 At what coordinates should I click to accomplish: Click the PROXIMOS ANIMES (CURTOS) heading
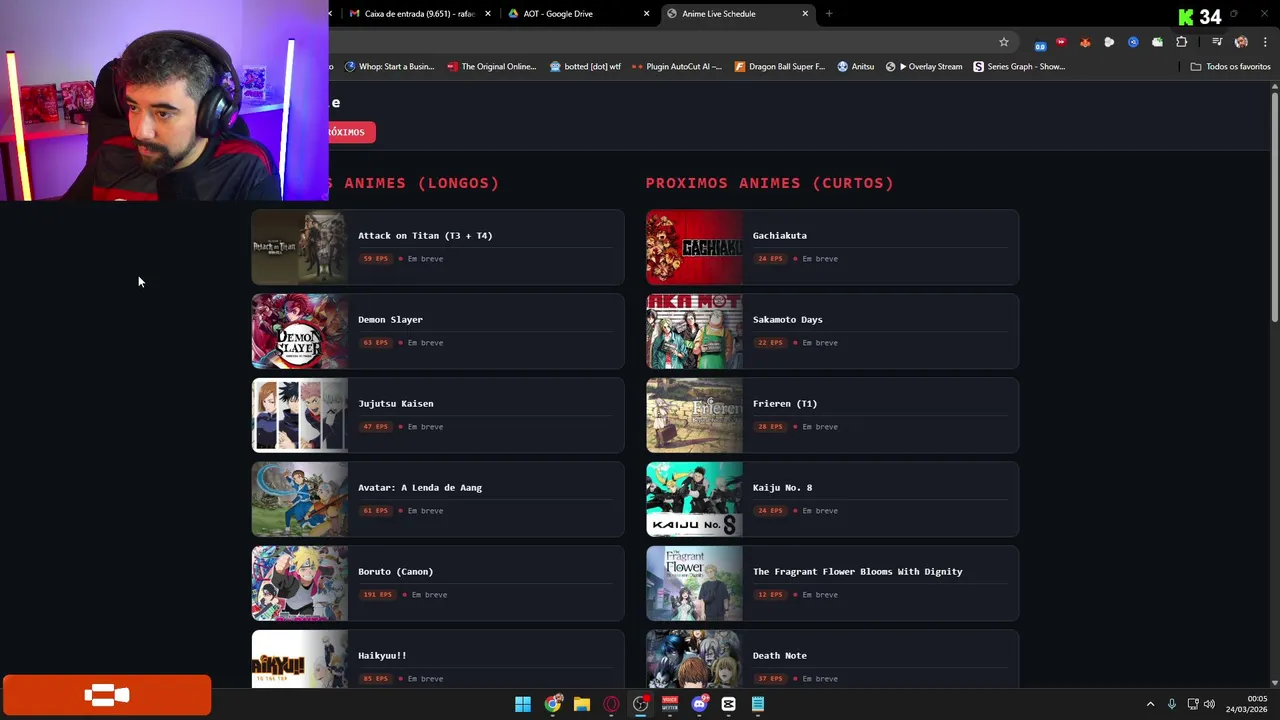click(770, 183)
